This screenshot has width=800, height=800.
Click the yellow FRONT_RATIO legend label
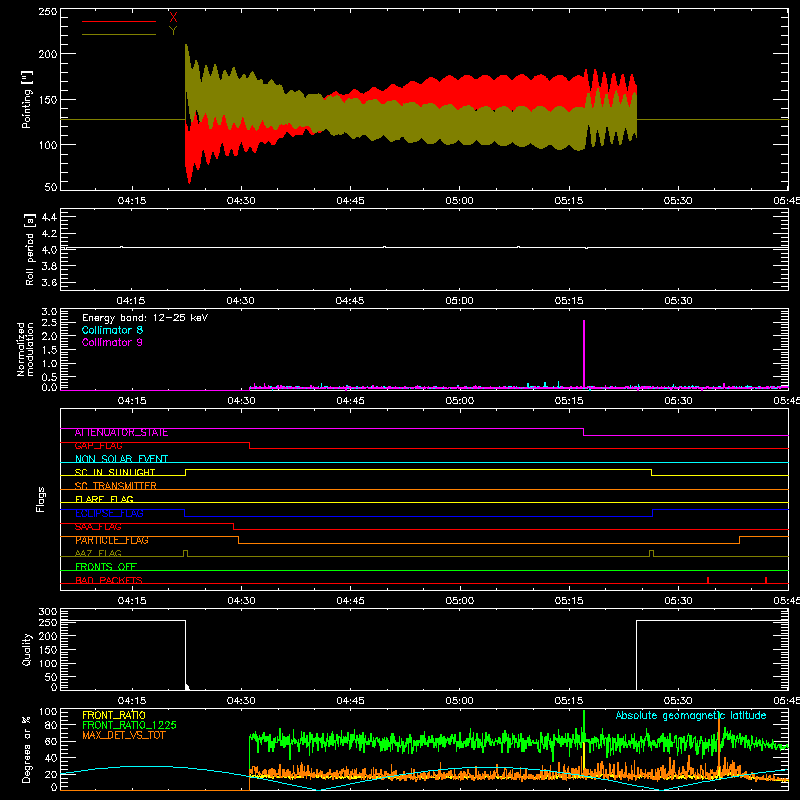(x=114, y=715)
